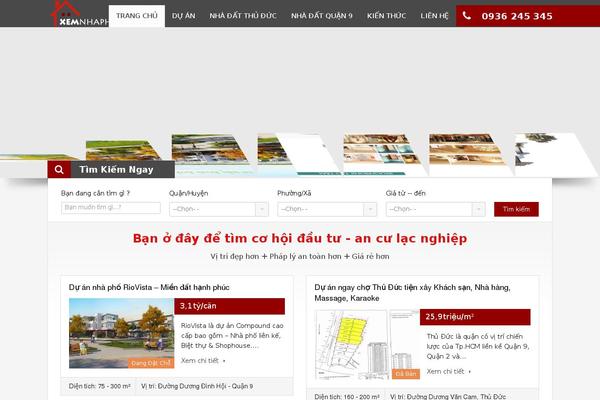Click 'Vị trí: Đường Dương Văn Cam, Thủ Đức'
Viewport: 600px width, 400px height.
[x=448, y=397]
